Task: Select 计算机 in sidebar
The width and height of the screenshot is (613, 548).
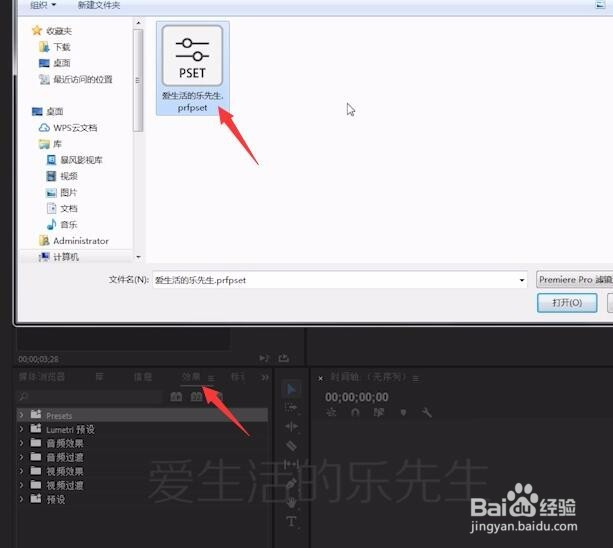Action: point(59,257)
